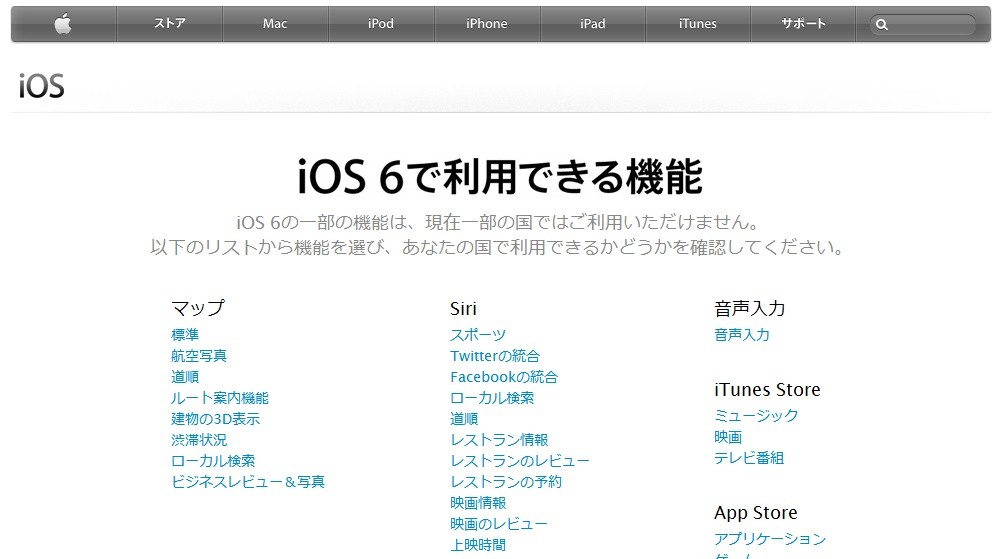Open the ストア navigation tab
This screenshot has width=1002, height=559.
click(x=169, y=24)
